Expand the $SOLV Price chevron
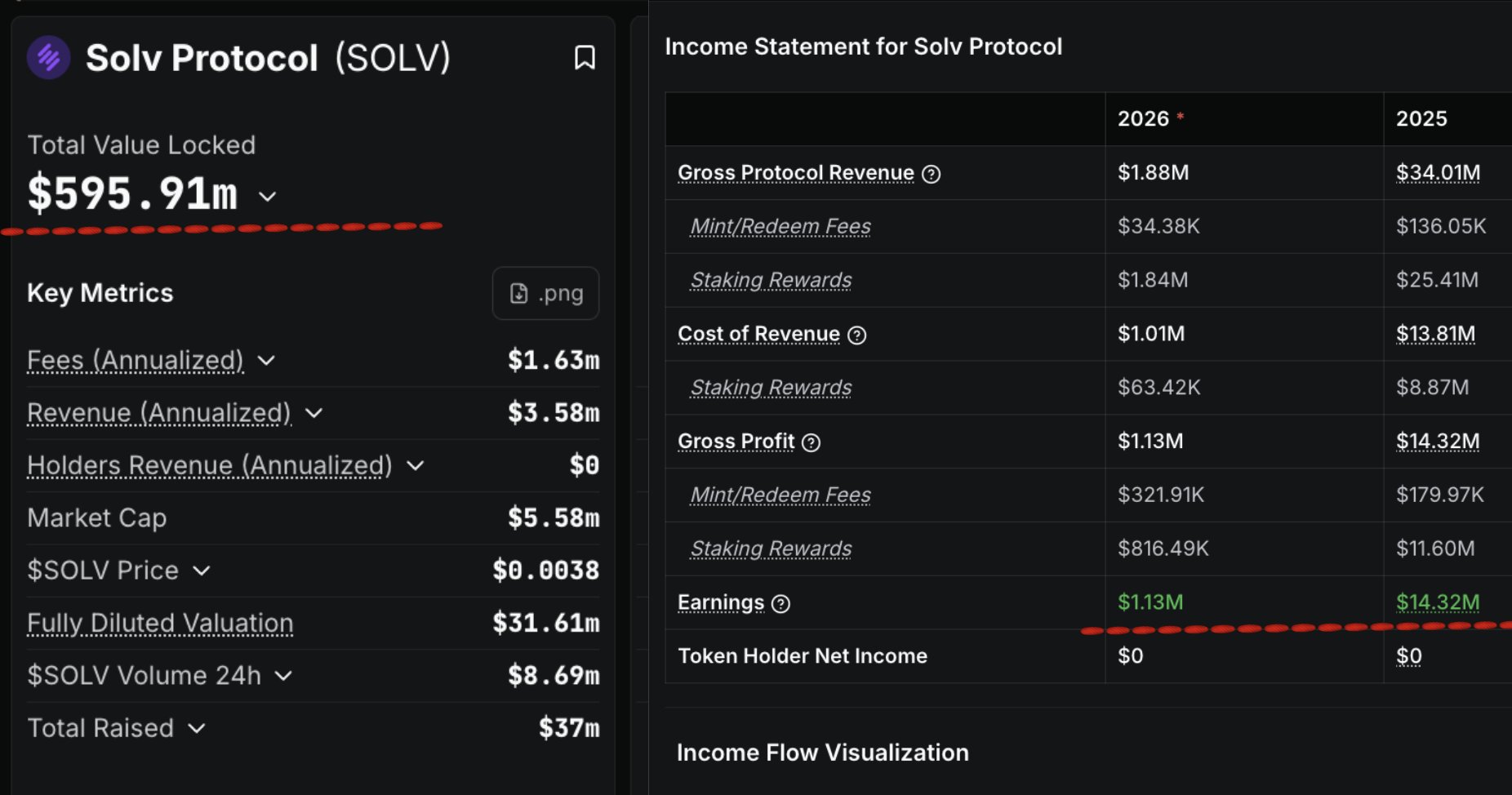This screenshot has width=1512, height=795. click(x=202, y=571)
